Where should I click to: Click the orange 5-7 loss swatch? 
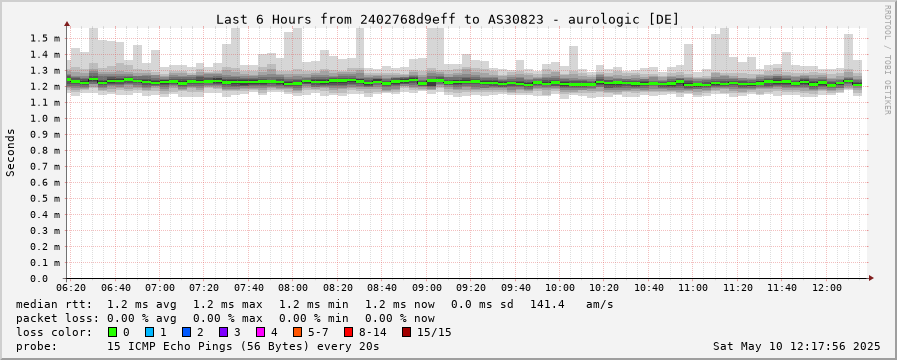pos(297,332)
